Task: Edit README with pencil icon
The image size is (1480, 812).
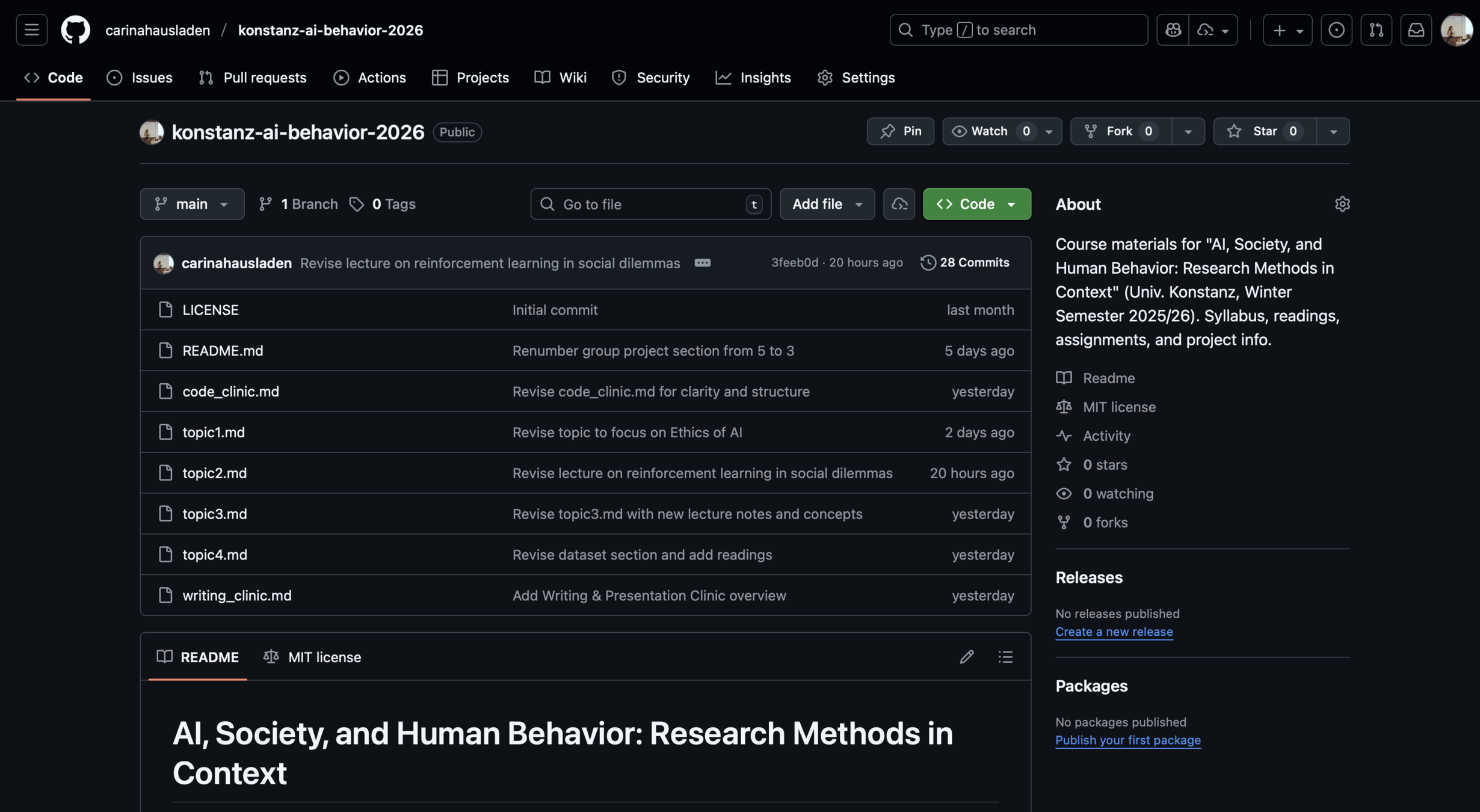Action: pyautogui.click(x=966, y=657)
